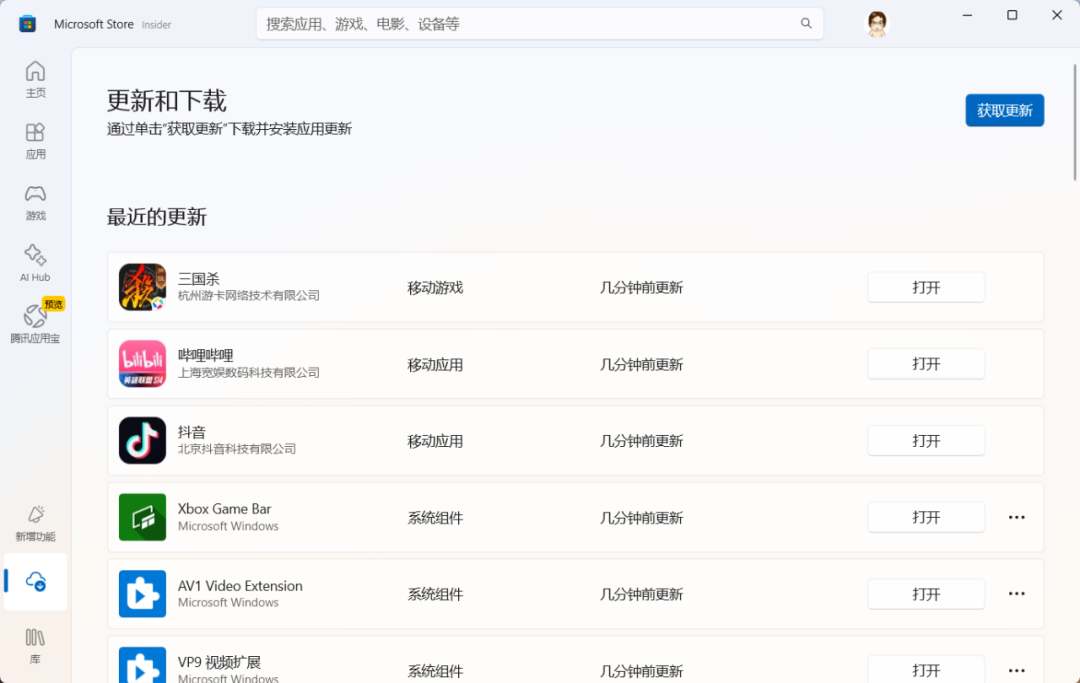Select the 哔哩哔哩 app name text
This screenshot has width=1080, height=683.
205,355
